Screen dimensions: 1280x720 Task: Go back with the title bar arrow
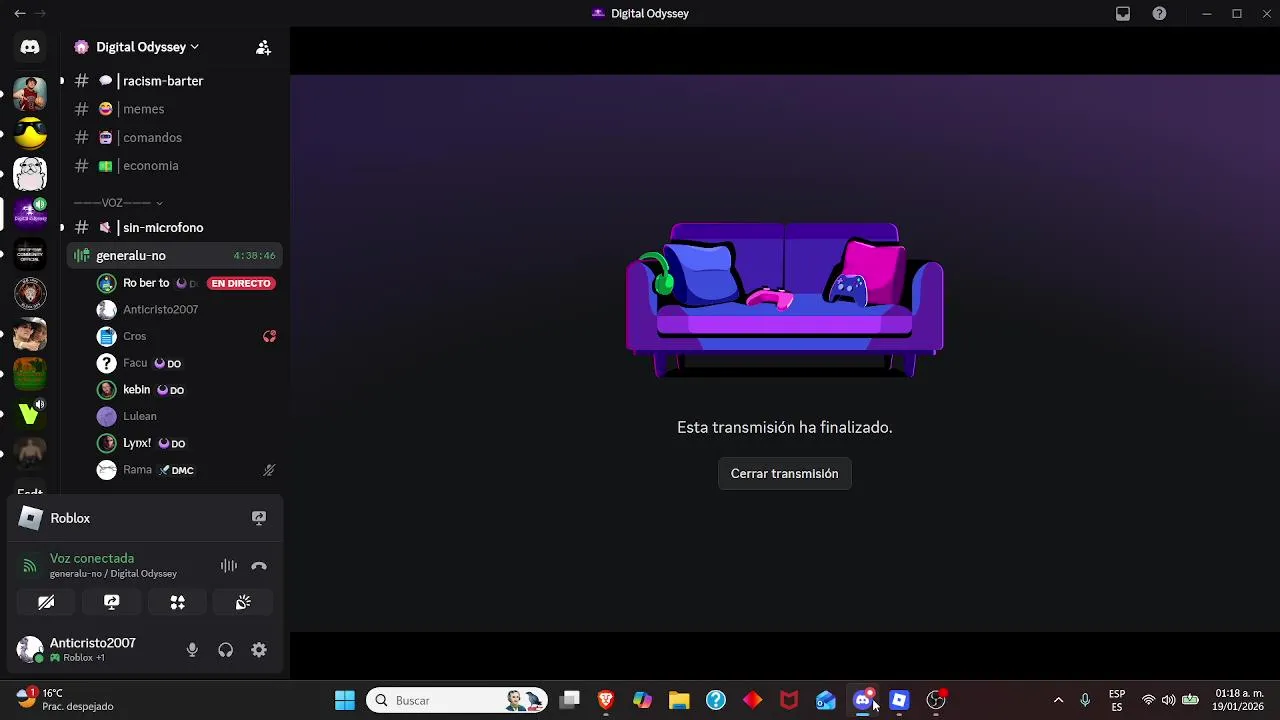(19, 14)
